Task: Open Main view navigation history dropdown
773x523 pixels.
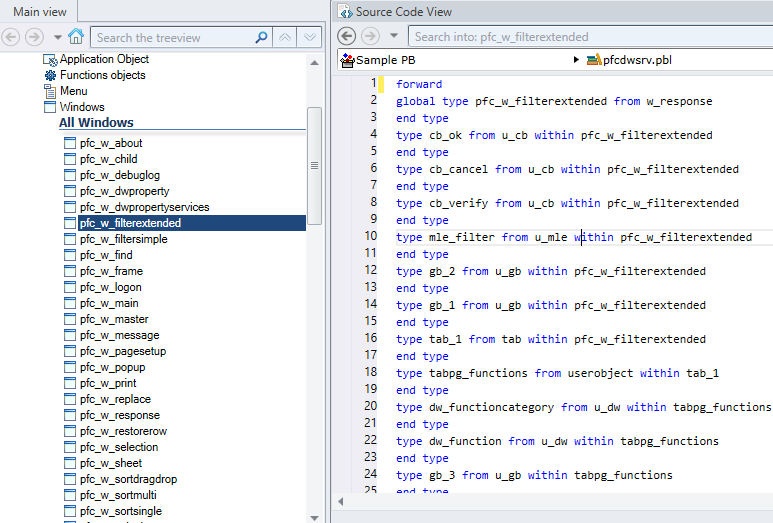Action: [56, 37]
